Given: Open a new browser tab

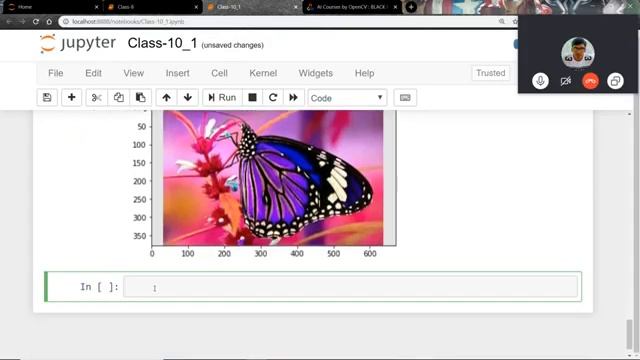Looking at the screenshot, I should pos(411,7).
